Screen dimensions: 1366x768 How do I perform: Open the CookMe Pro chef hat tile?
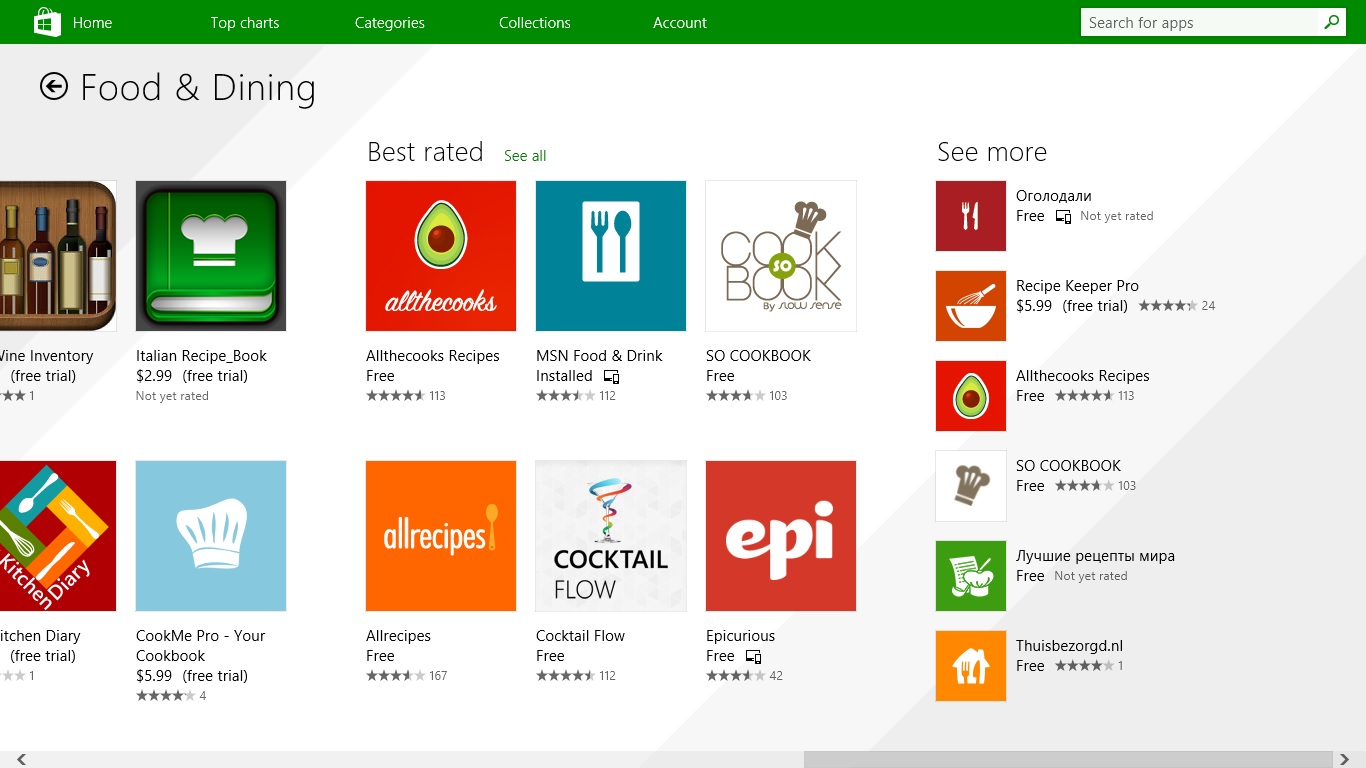(x=211, y=536)
